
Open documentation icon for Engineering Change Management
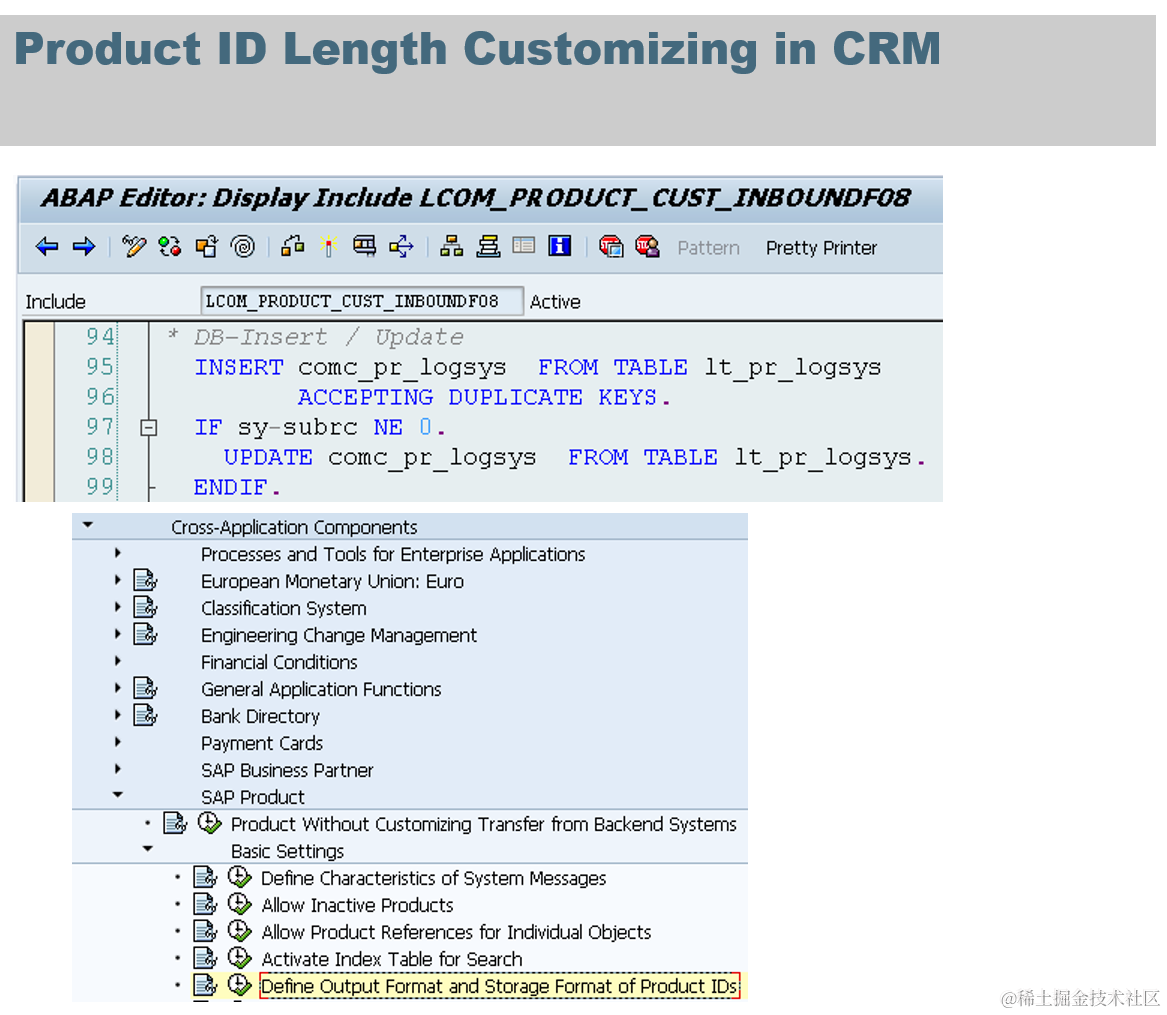click(145, 634)
